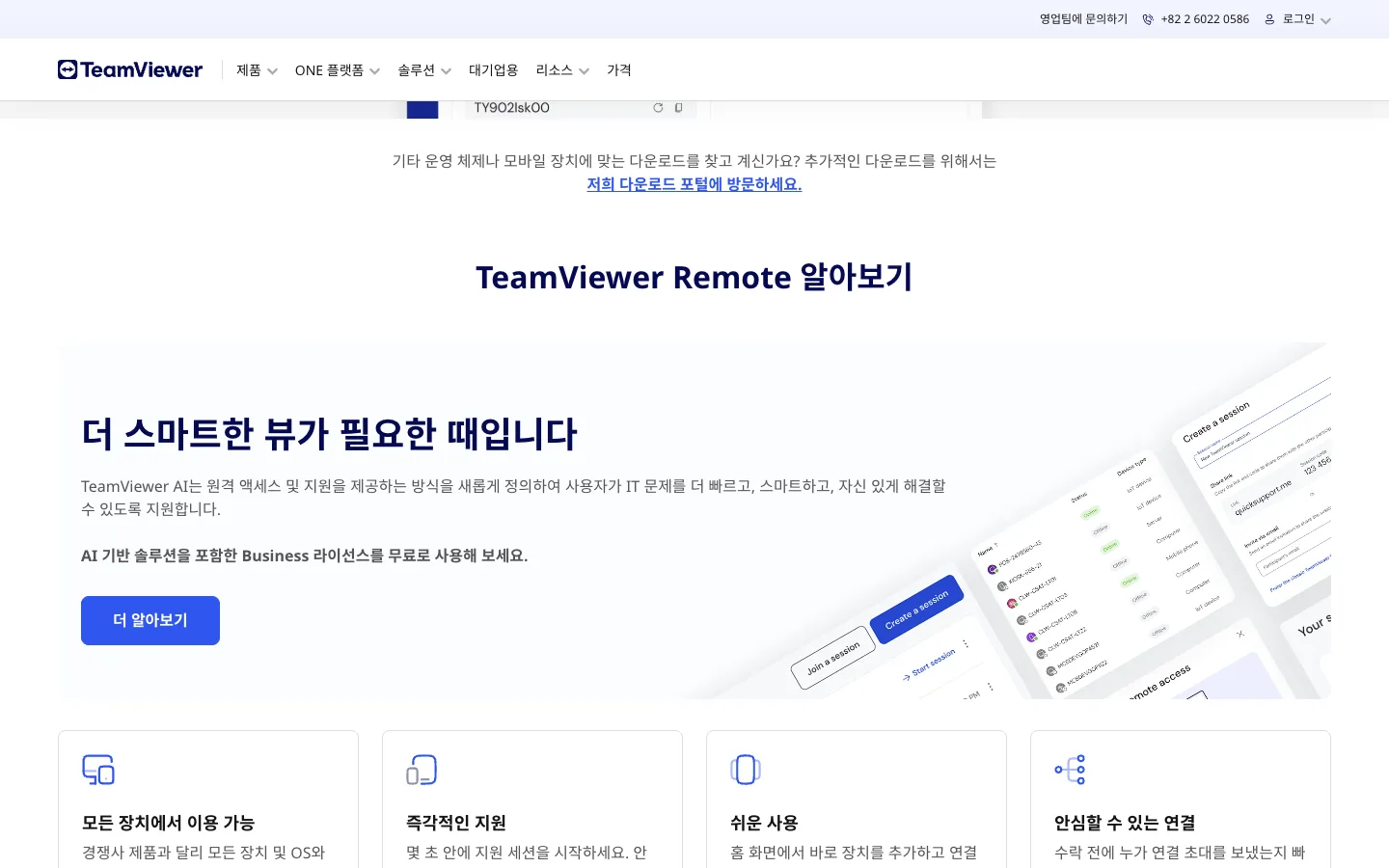Click the 안심할 수 있는 연결 icon
1389x868 pixels.
point(1070,770)
